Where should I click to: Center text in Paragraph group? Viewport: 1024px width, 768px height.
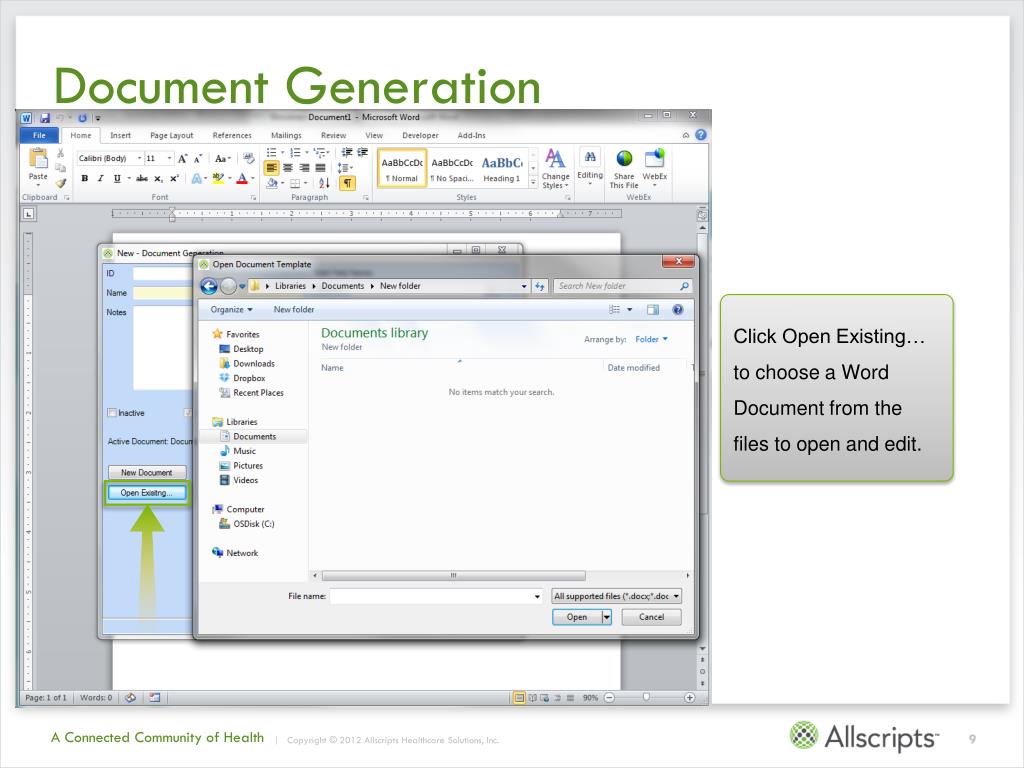[x=287, y=168]
